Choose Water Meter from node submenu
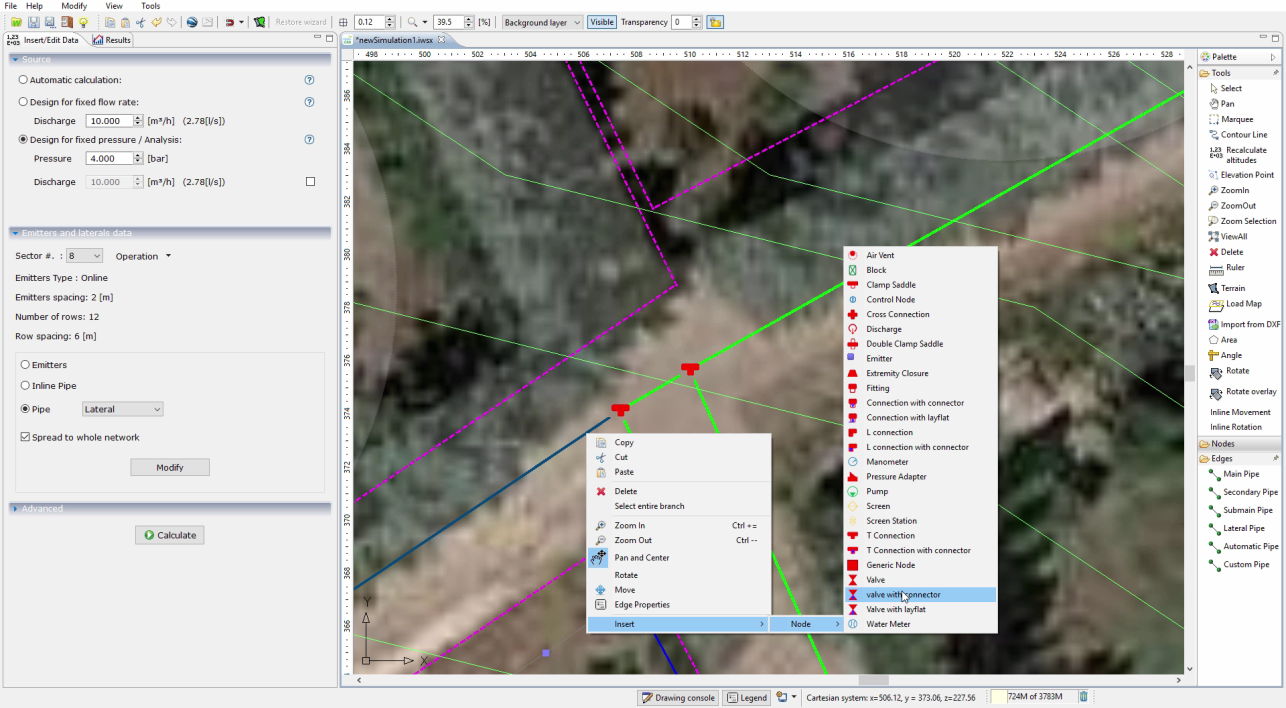The height and width of the screenshot is (708, 1286). [887, 624]
